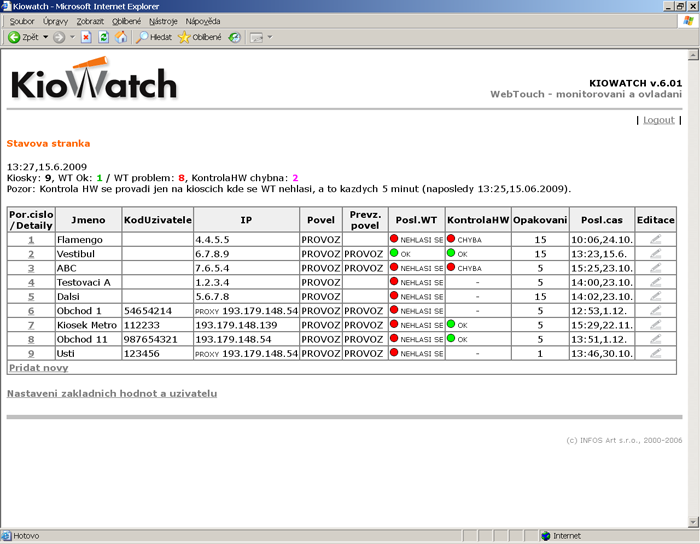Click the edit pencil for Flamengo row

click(656, 240)
